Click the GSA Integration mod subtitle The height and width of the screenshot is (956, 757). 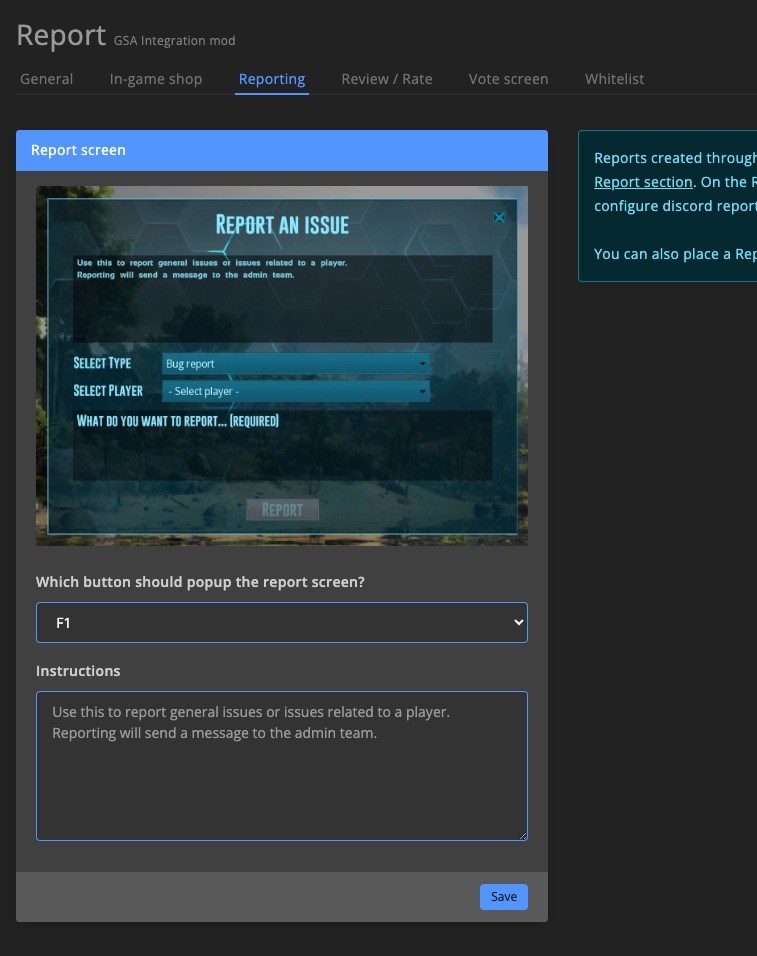tap(174, 41)
